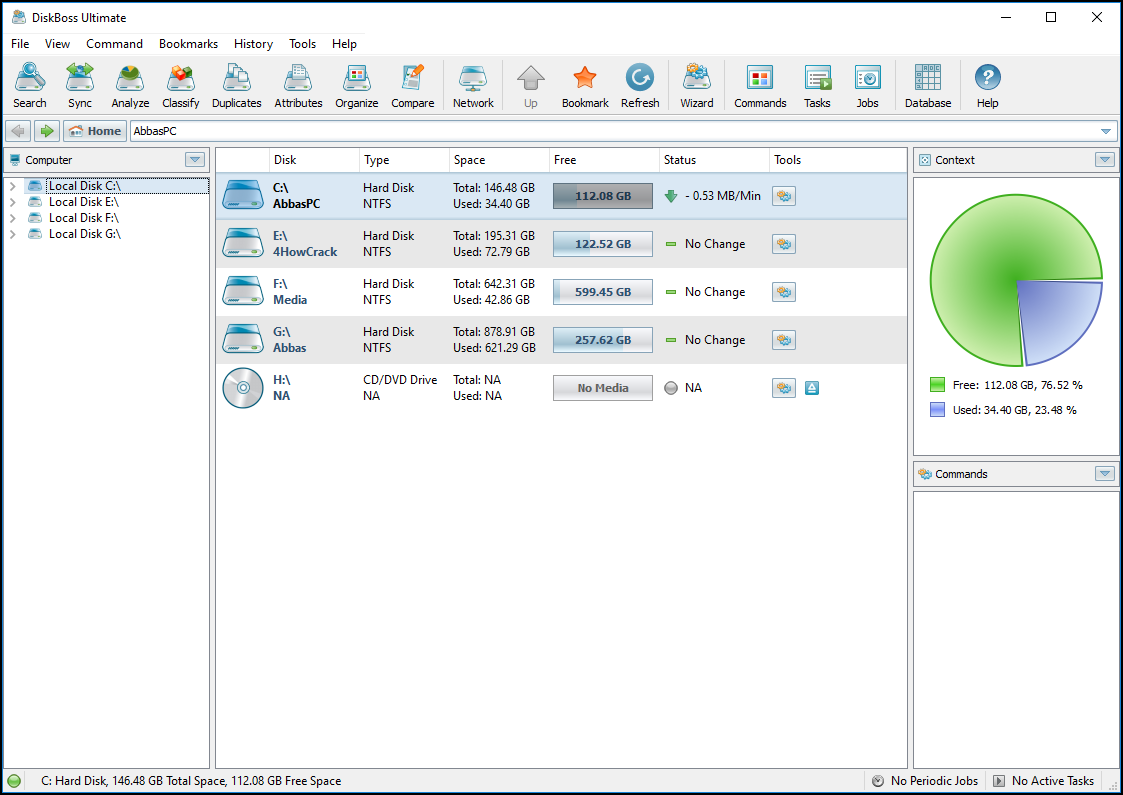Image resolution: width=1123 pixels, height=795 pixels.
Task: Click the blue Used legend swatch
Action: tap(937, 410)
